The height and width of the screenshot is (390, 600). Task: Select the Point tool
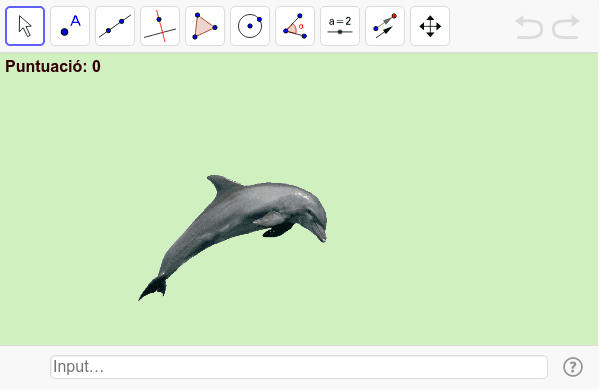(x=70, y=26)
